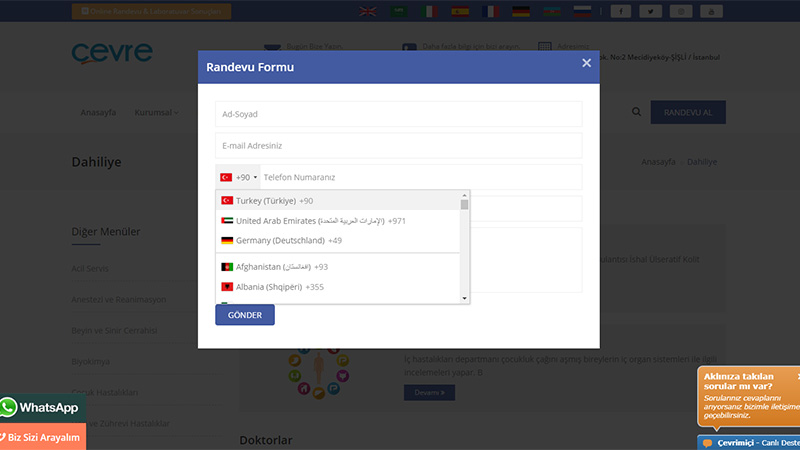800x450 pixels.
Task: Click country list scroll up arrow
Action: point(464,195)
